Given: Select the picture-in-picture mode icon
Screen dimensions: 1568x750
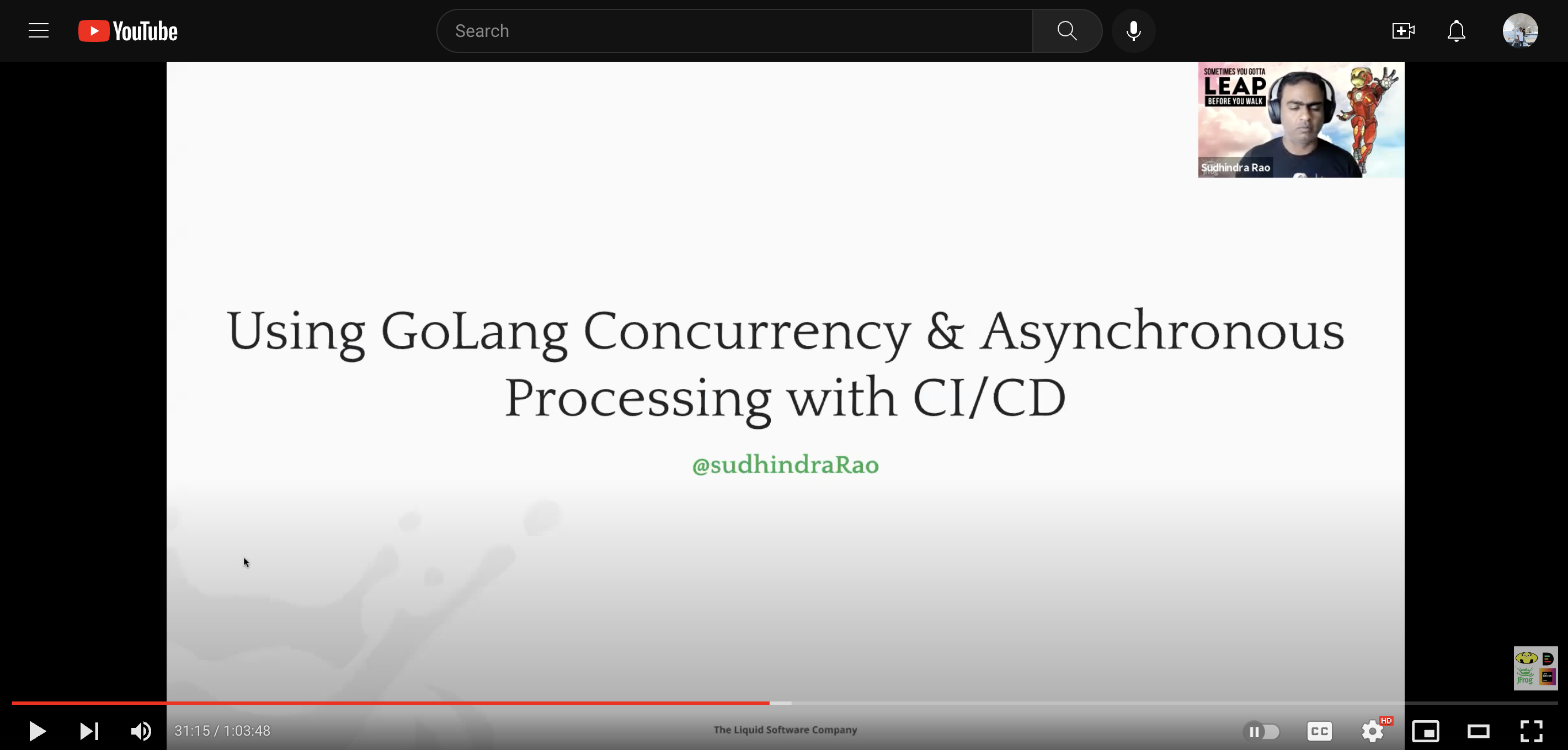Looking at the screenshot, I should [1426, 730].
